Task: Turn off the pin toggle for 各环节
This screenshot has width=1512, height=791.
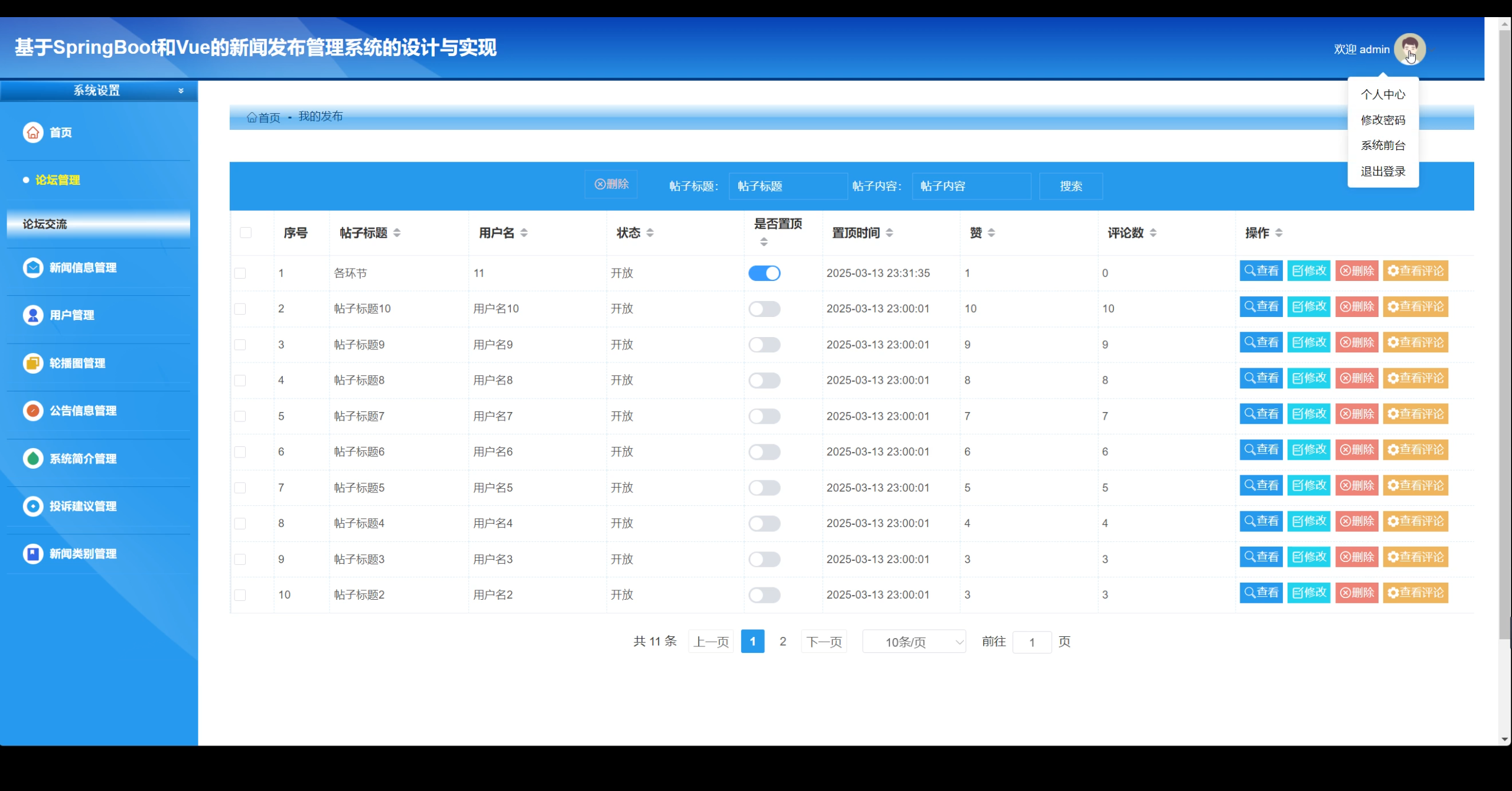Action: click(x=764, y=273)
